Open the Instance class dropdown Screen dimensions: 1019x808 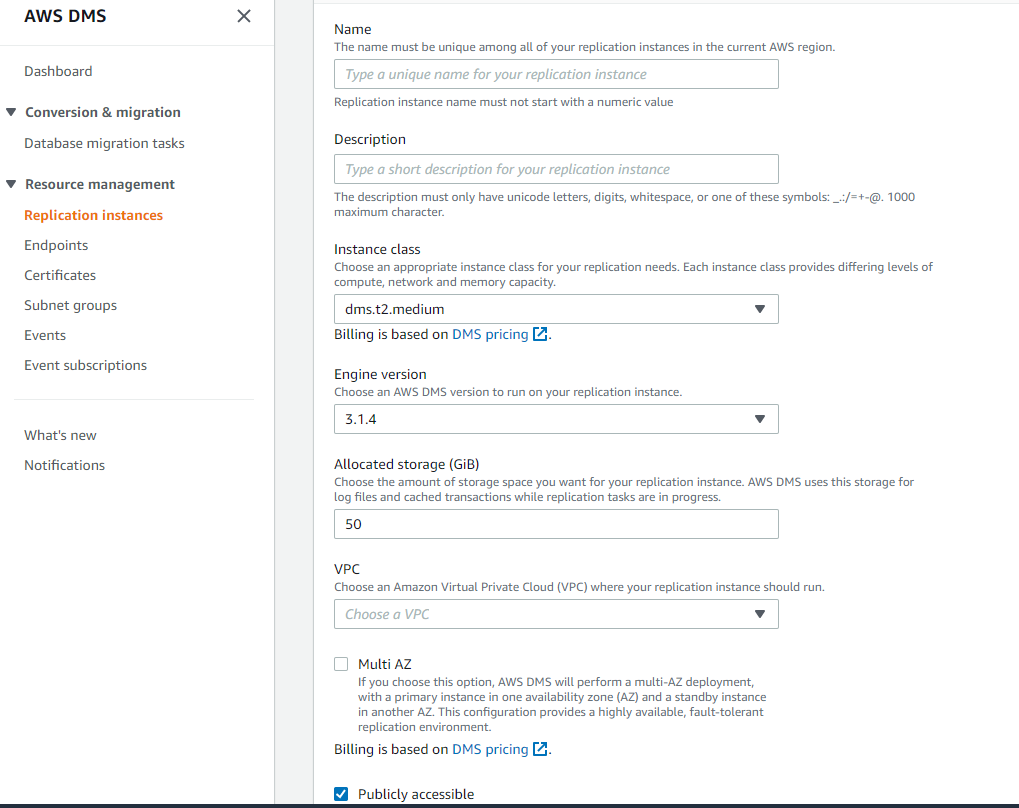click(556, 309)
